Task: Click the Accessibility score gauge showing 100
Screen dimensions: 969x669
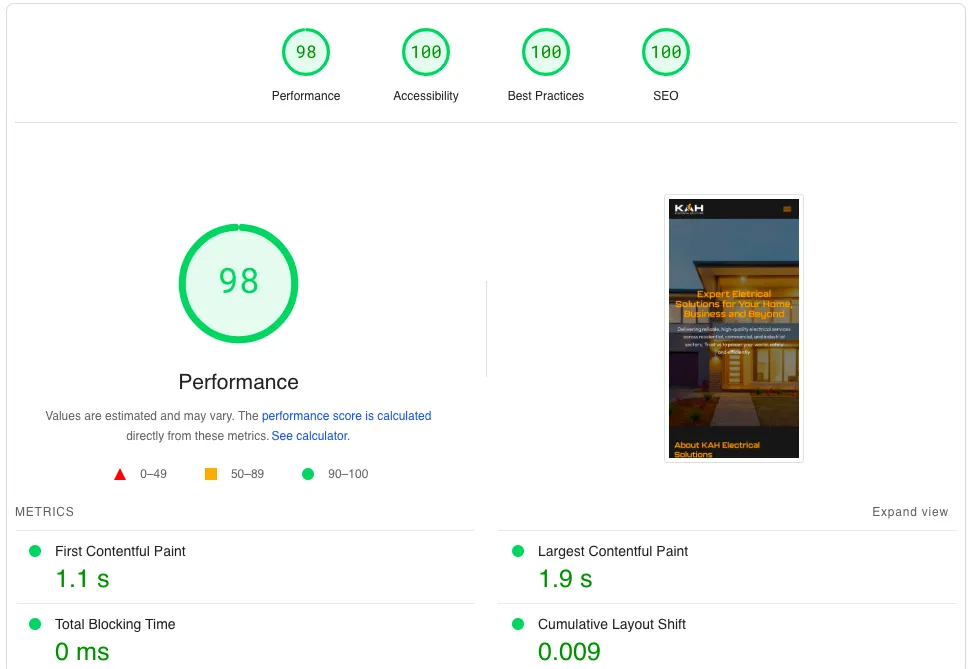Action: coord(426,53)
